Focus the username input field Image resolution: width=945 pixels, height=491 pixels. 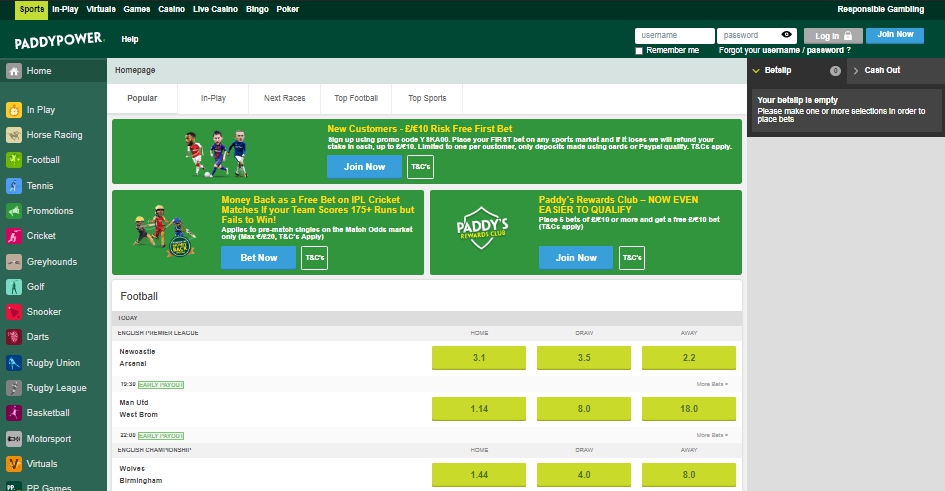pos(674,36)
